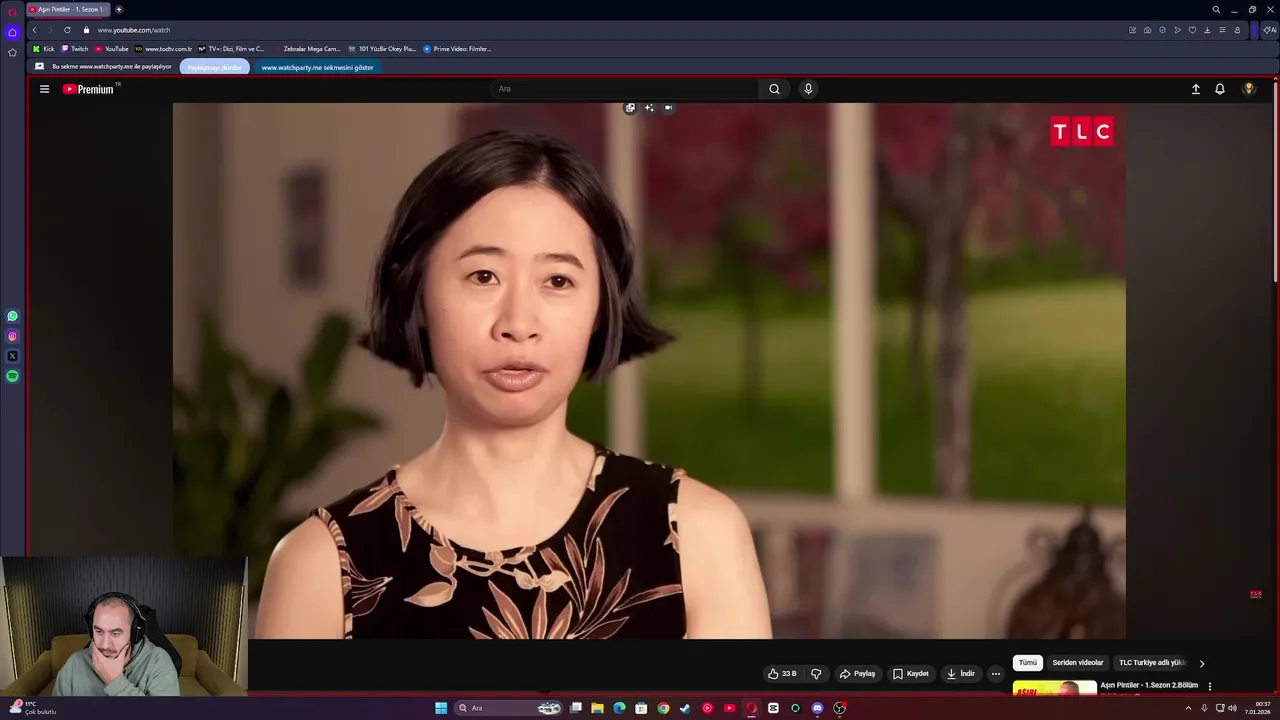Viewport: 1280px width, 720px height.
Task: Show hidden system tray icons chevron
Action: tap(1188, 708)
